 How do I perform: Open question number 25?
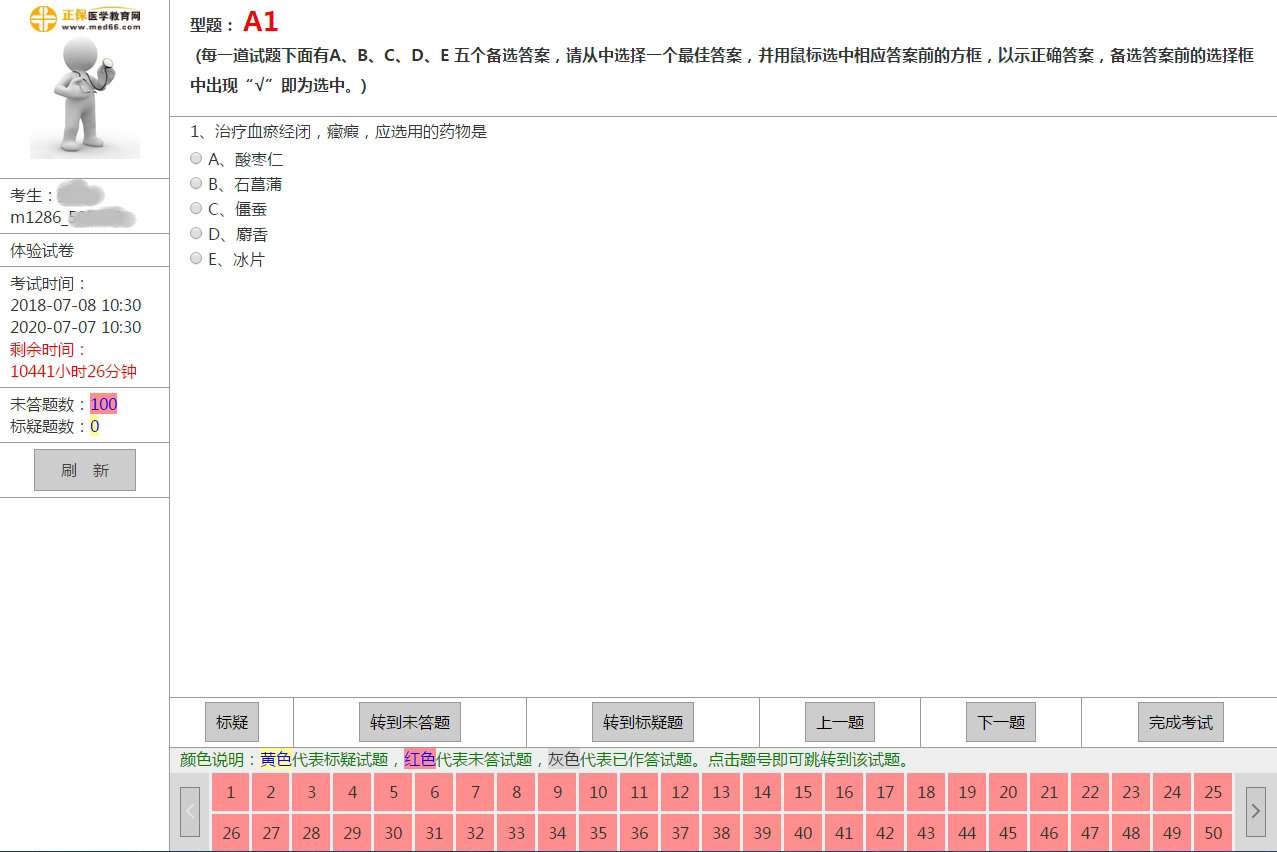click(x=1213, y=792)
